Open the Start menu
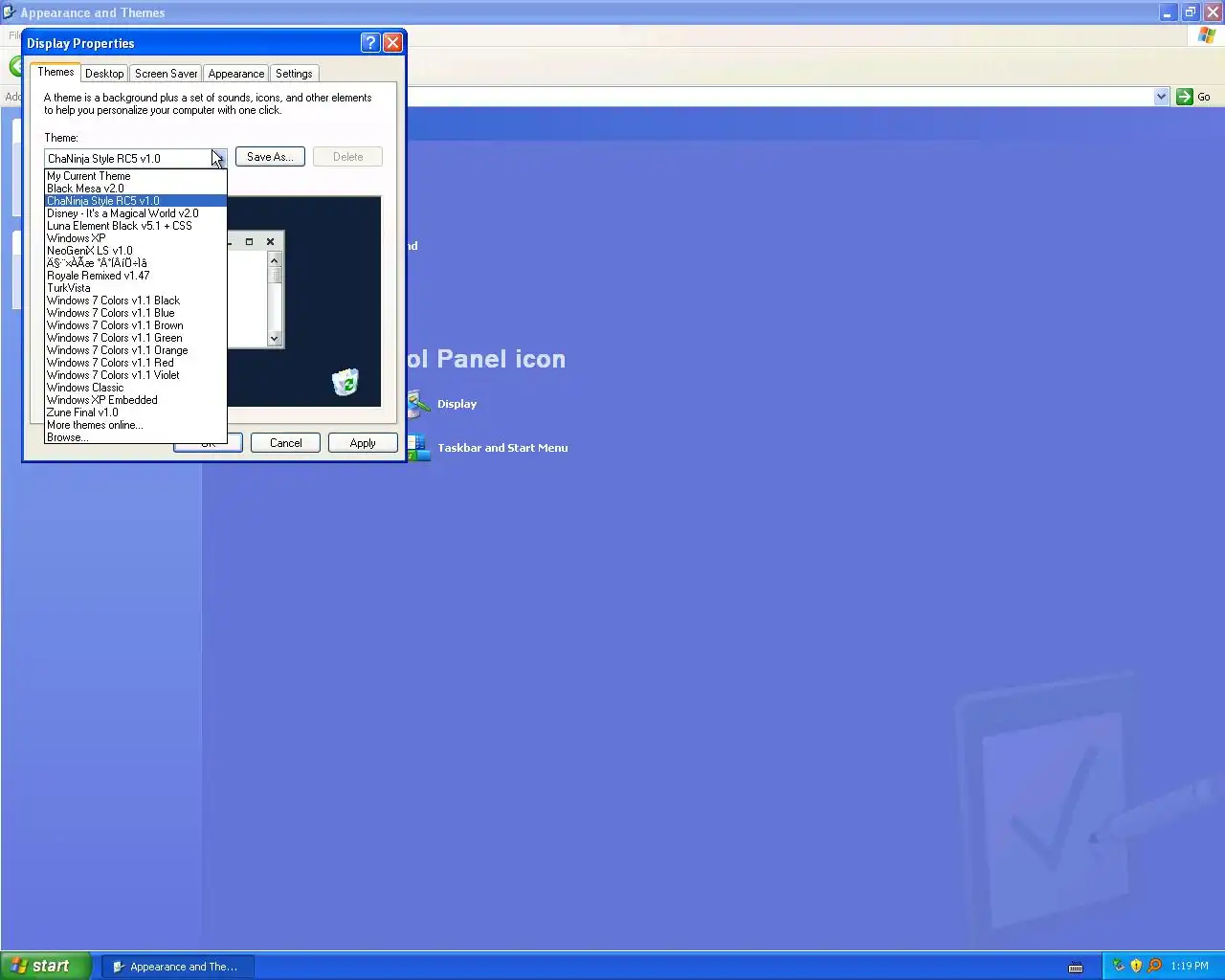The image size is (1225, 980). pos(46,966)
